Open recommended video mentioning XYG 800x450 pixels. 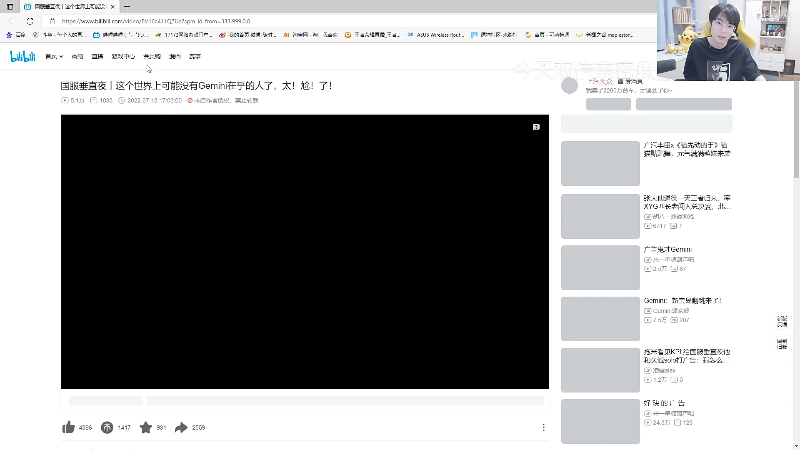(687, 202)
